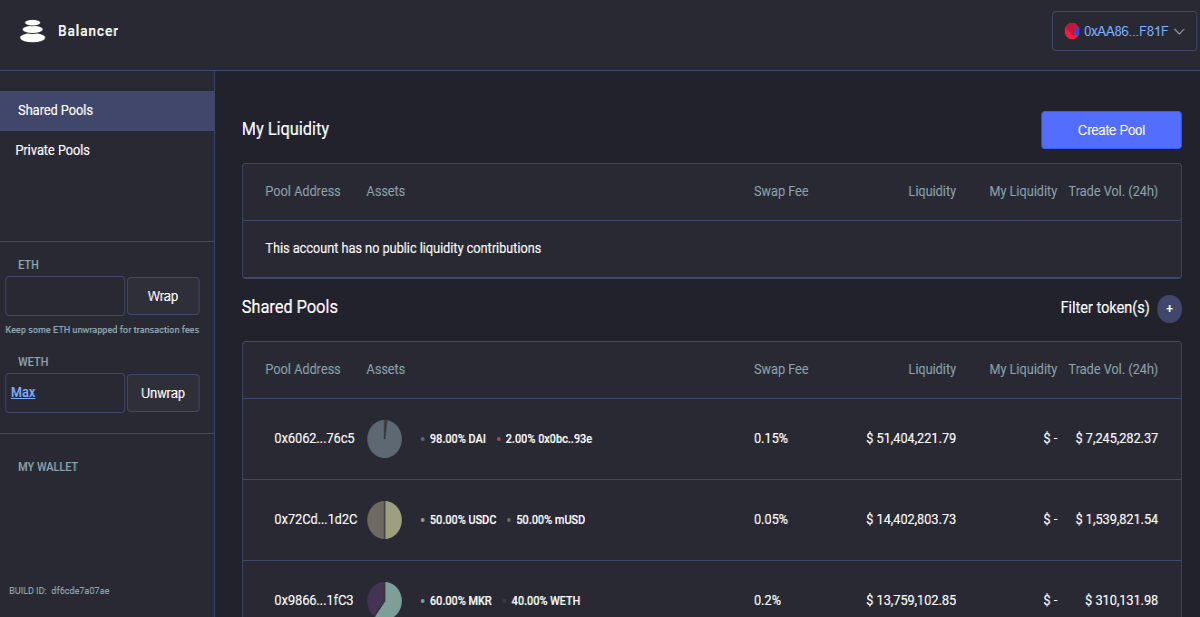Open pool 0x72Cd...1d2C row
Viewport: 1200px width, 617px height.
[711, 520]
